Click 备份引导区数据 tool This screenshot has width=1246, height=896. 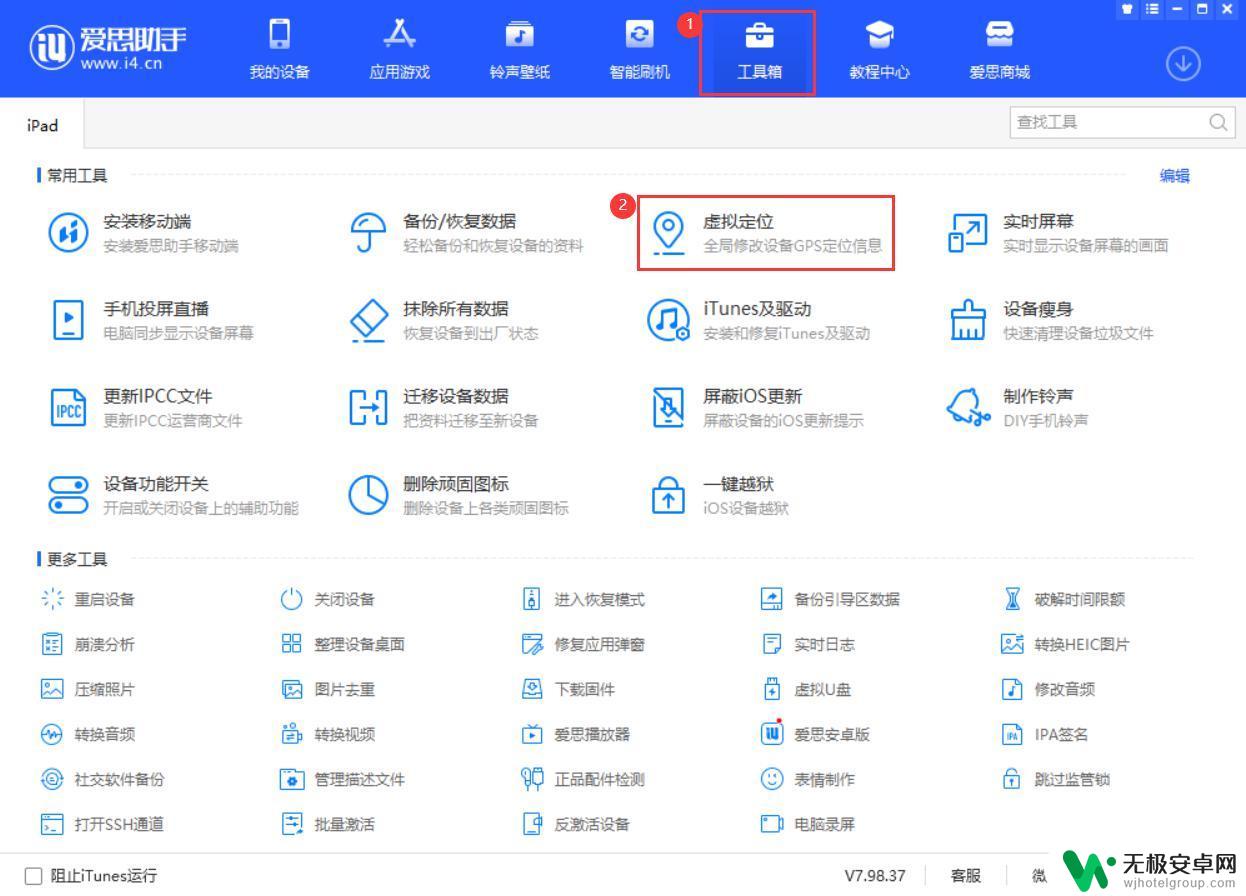tap(830, 599)
